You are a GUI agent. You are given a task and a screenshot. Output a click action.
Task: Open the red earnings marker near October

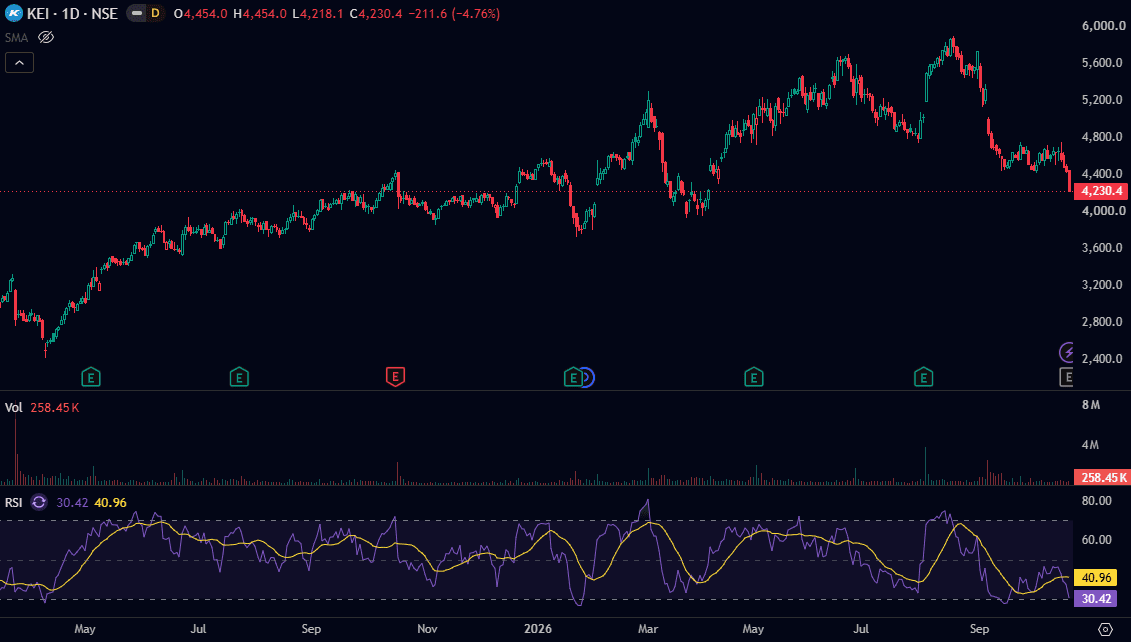pos(395,377)
